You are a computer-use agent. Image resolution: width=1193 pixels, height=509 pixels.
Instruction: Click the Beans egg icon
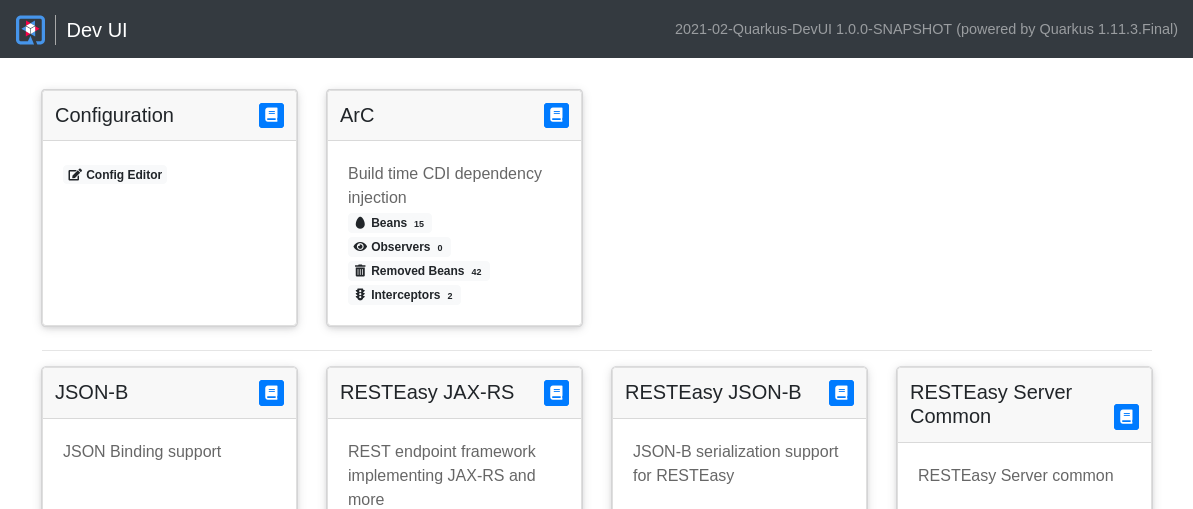coord(361,223)
